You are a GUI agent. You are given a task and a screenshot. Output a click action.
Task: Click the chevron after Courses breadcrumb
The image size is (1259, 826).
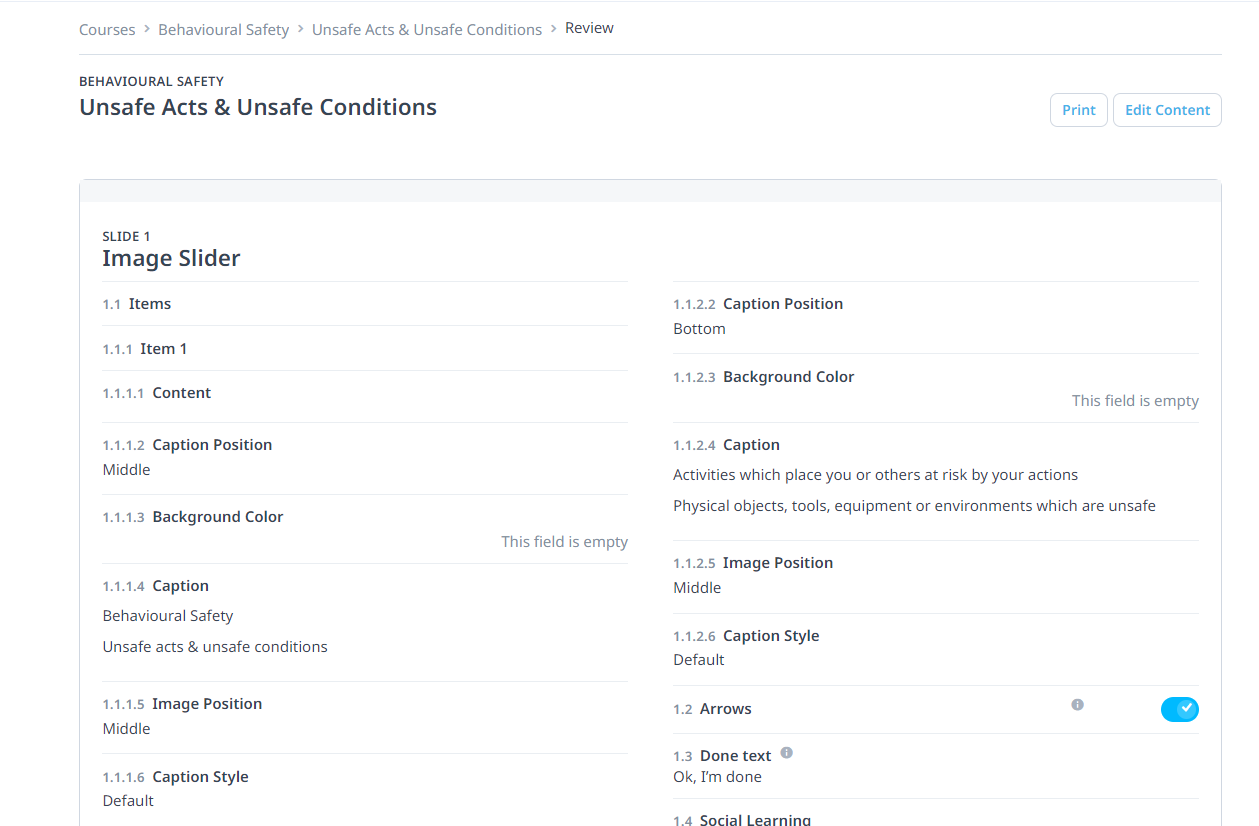coord(147,30)
